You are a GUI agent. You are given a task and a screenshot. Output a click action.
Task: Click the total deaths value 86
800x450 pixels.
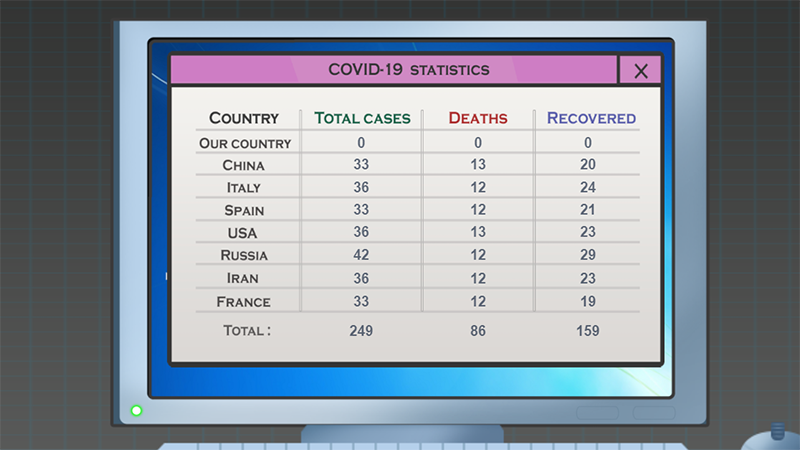[478, 331]
